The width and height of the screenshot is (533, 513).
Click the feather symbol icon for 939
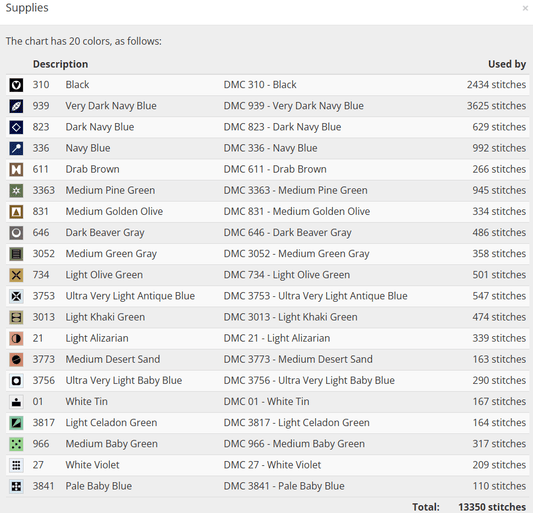click(x=16, y=106)
